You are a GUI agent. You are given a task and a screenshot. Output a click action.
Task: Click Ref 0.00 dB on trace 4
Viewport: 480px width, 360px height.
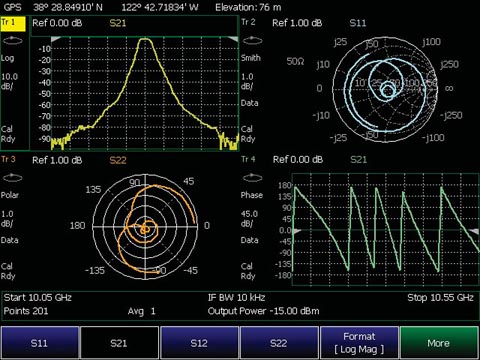298,160
